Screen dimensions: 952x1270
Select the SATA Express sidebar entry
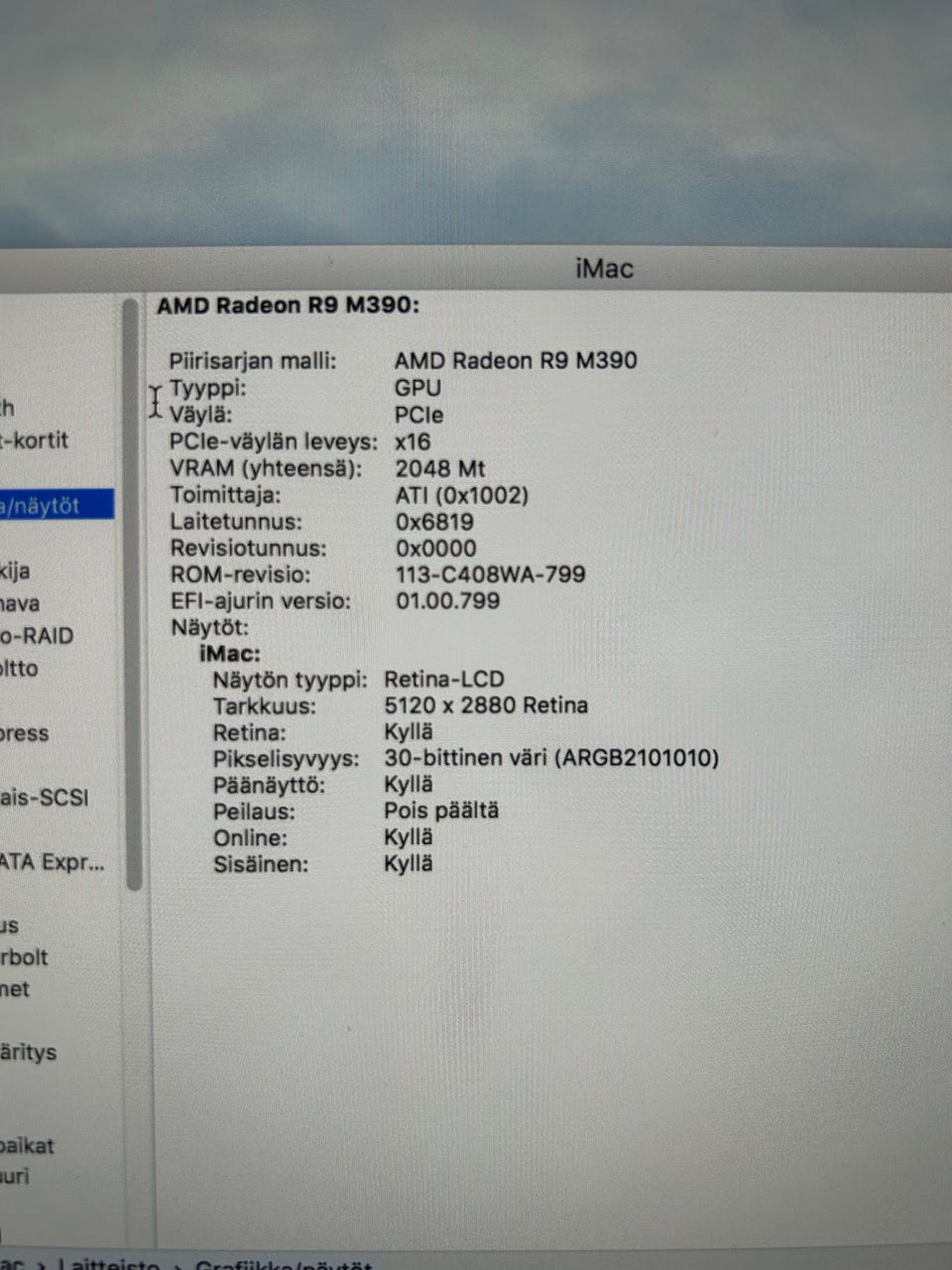tap(52, 862)
